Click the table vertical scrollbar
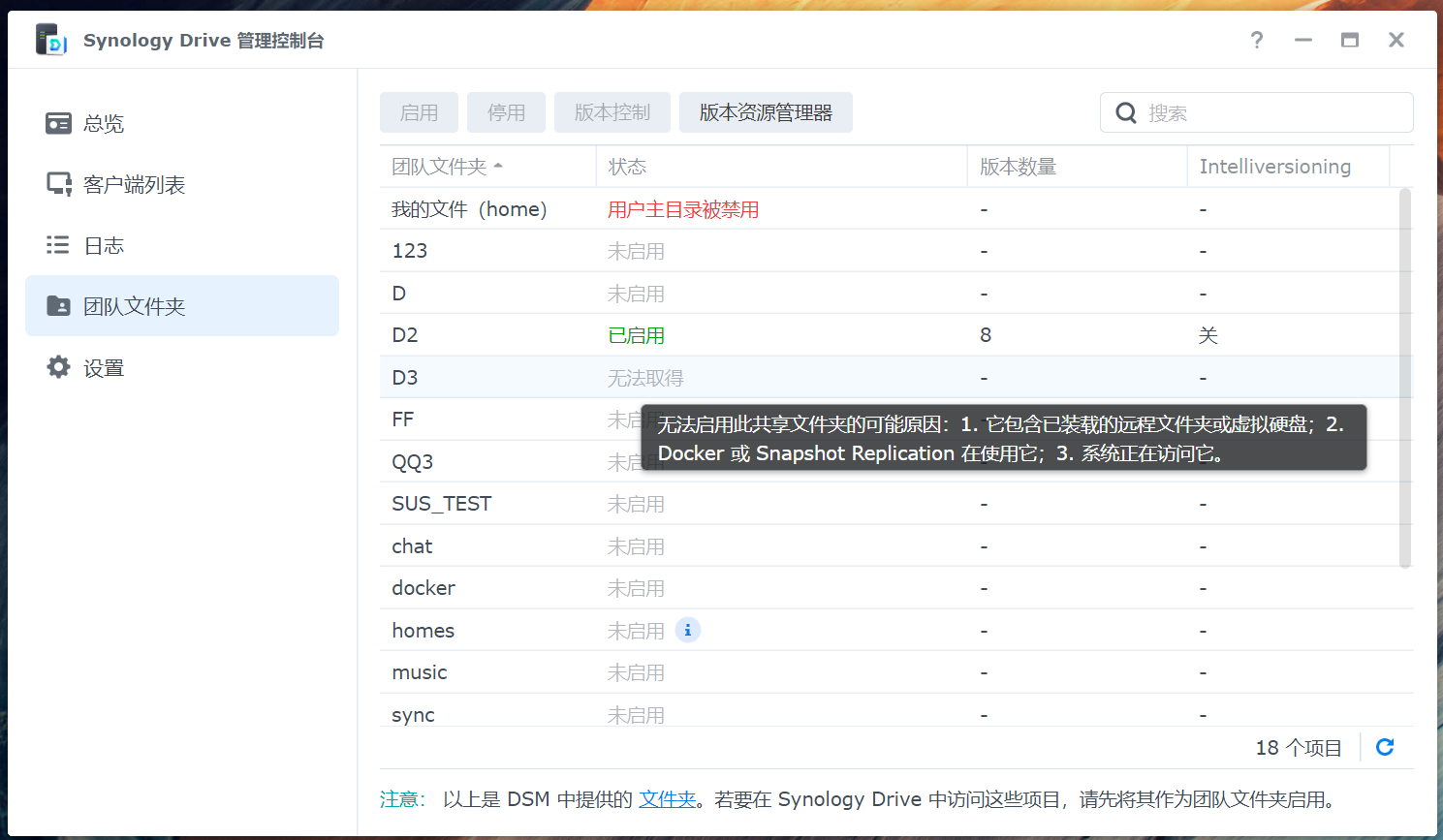The height and width of the screenshot is (840, 1443). [1405, 378]
